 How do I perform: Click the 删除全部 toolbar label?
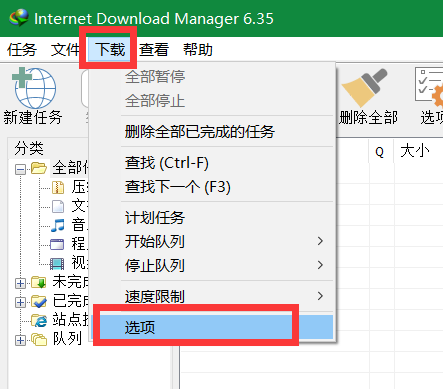tap(368, 118)
